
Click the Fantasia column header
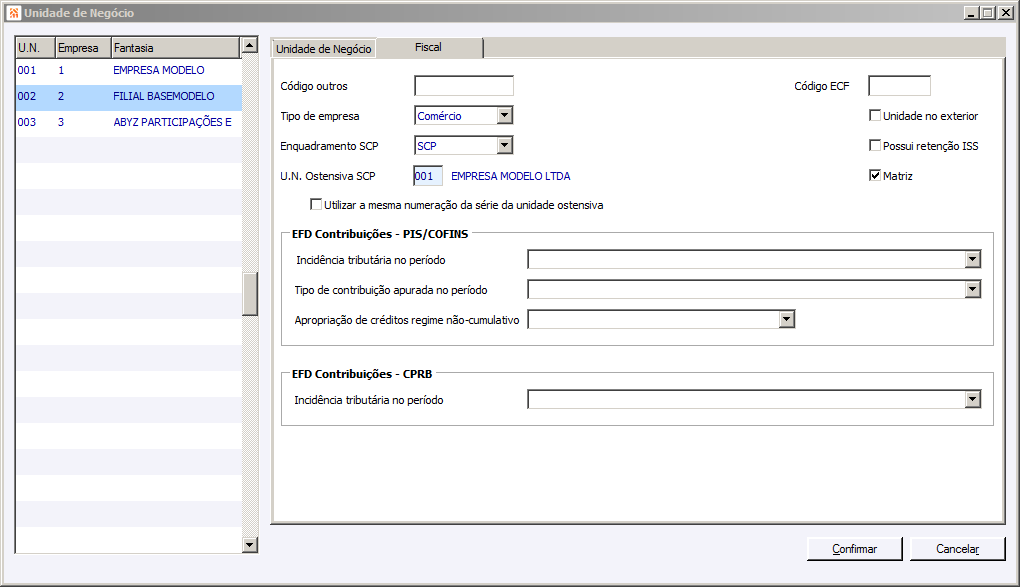(176, 48)
